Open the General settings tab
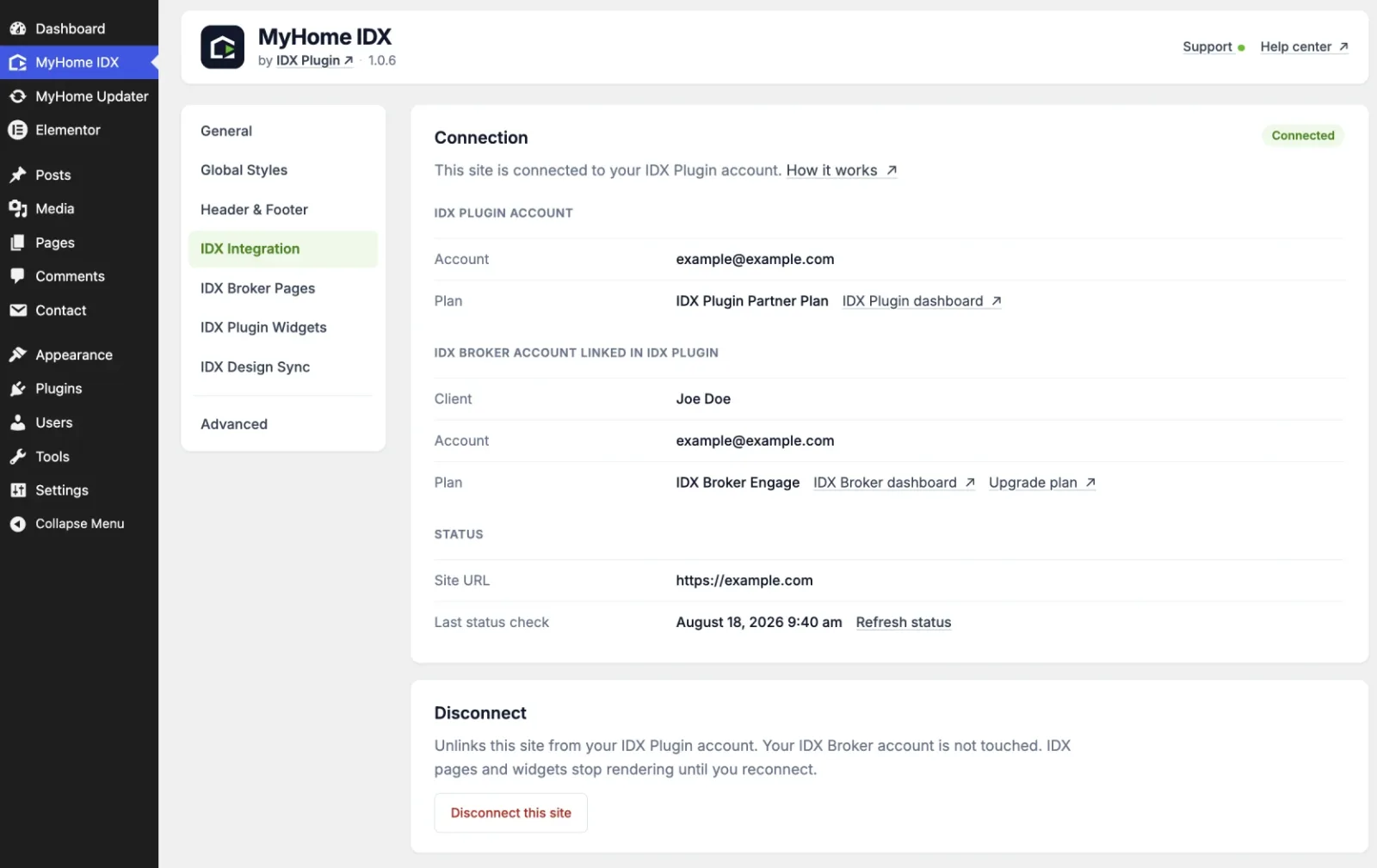The image size is (1377, 868). 283,131
